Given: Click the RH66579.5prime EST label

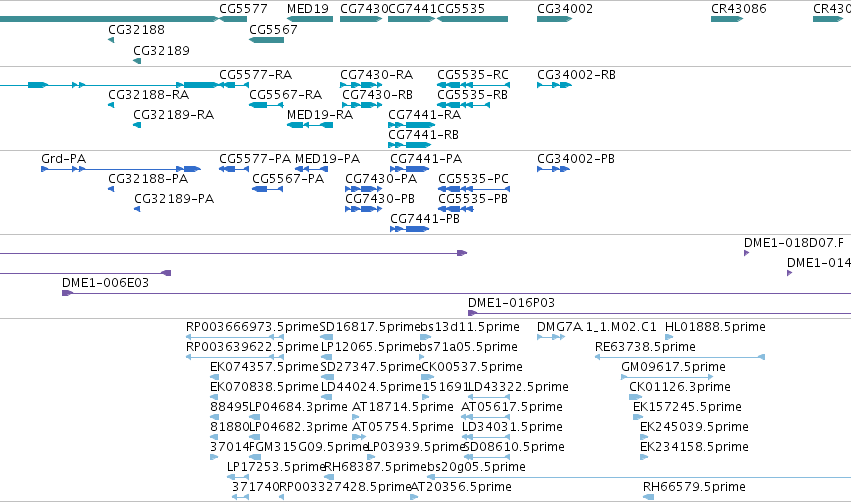Looking at the screenshot, I should 694,487.
